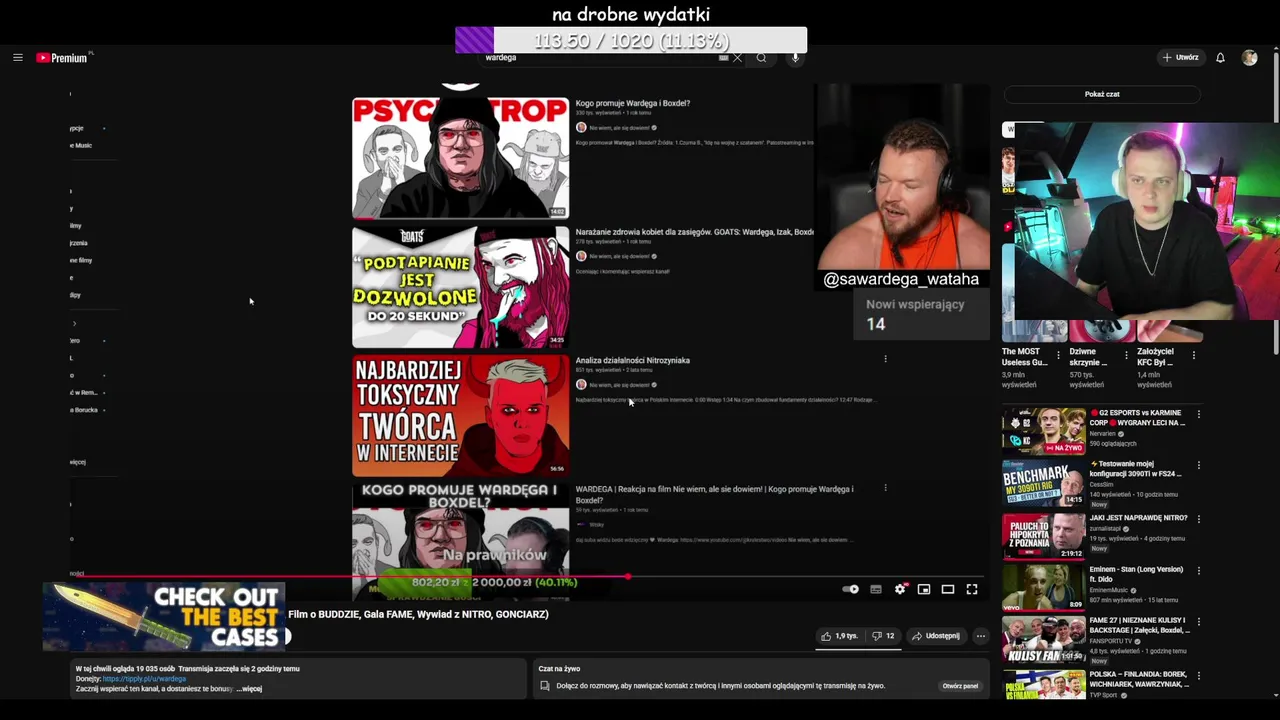1280x720 pixels.
Task: Start voice search with the microphone icon
Action: [795, 58]
